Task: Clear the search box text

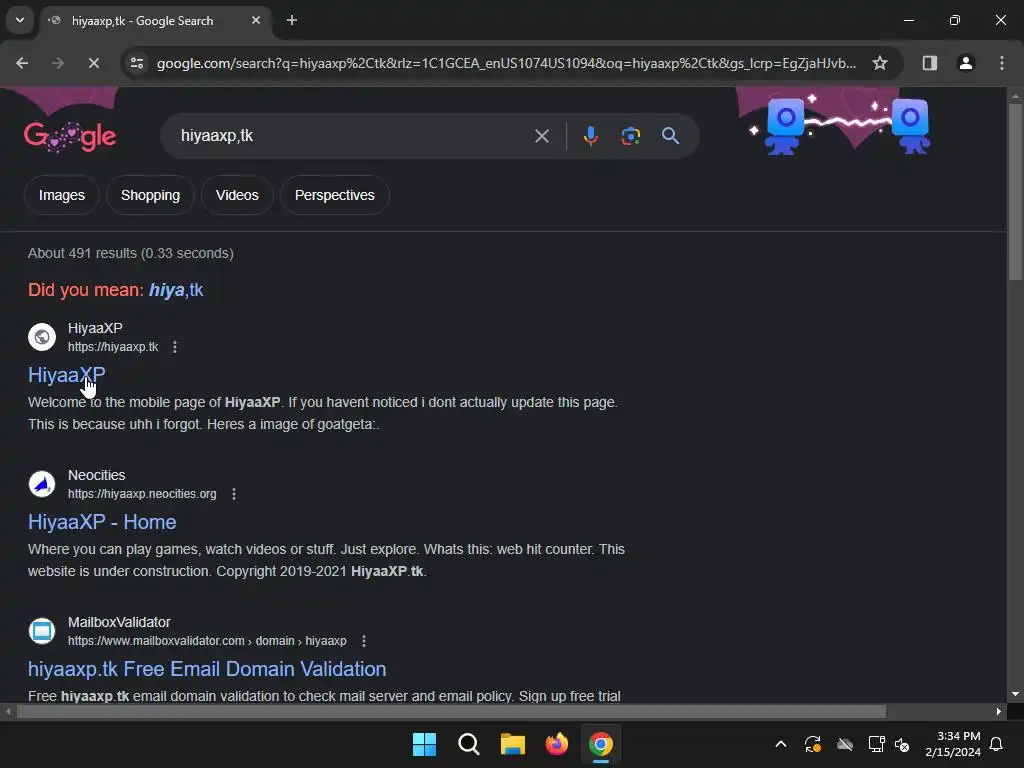Action: coord(541,136)
